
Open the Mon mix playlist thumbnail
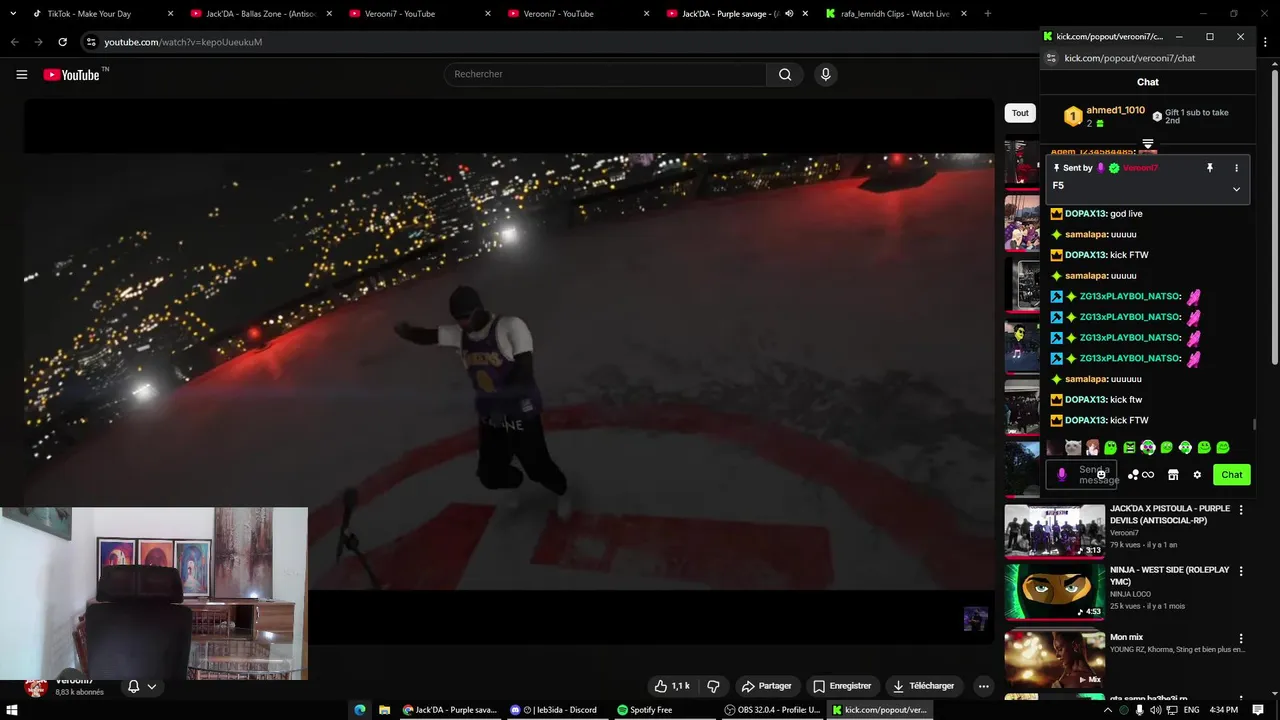click(1054, 658)
